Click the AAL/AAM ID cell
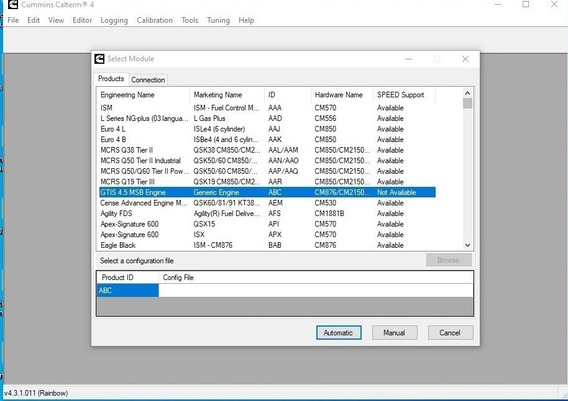Viewport: 568px width, 401px height. click(283, 150)
